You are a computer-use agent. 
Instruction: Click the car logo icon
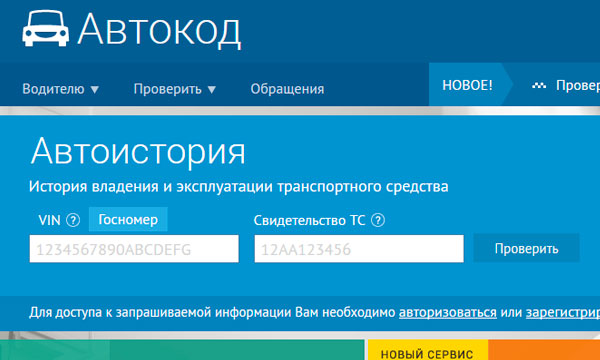46,29
